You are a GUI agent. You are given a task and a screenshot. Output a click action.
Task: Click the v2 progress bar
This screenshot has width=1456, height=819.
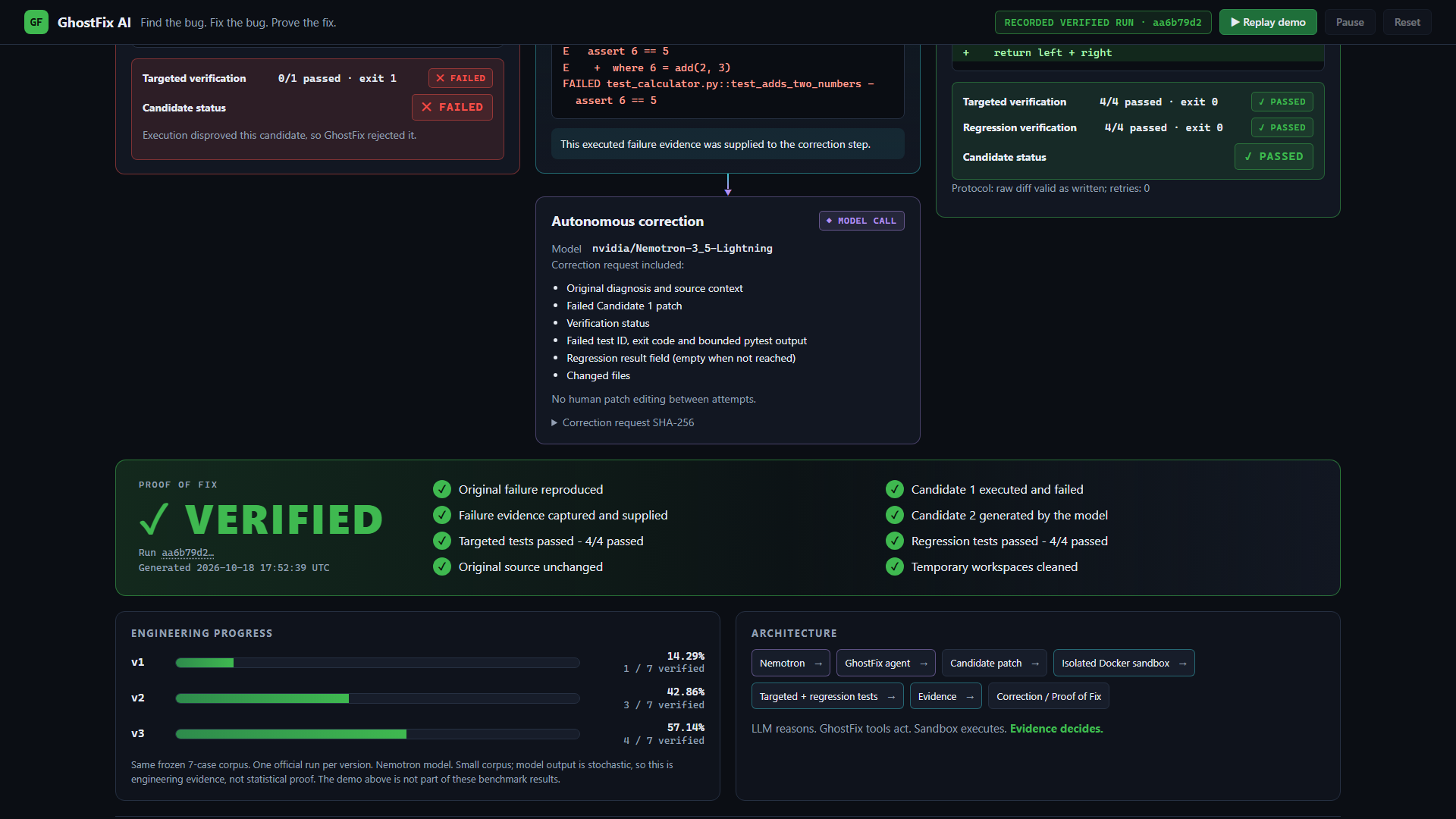click(378, 698)
